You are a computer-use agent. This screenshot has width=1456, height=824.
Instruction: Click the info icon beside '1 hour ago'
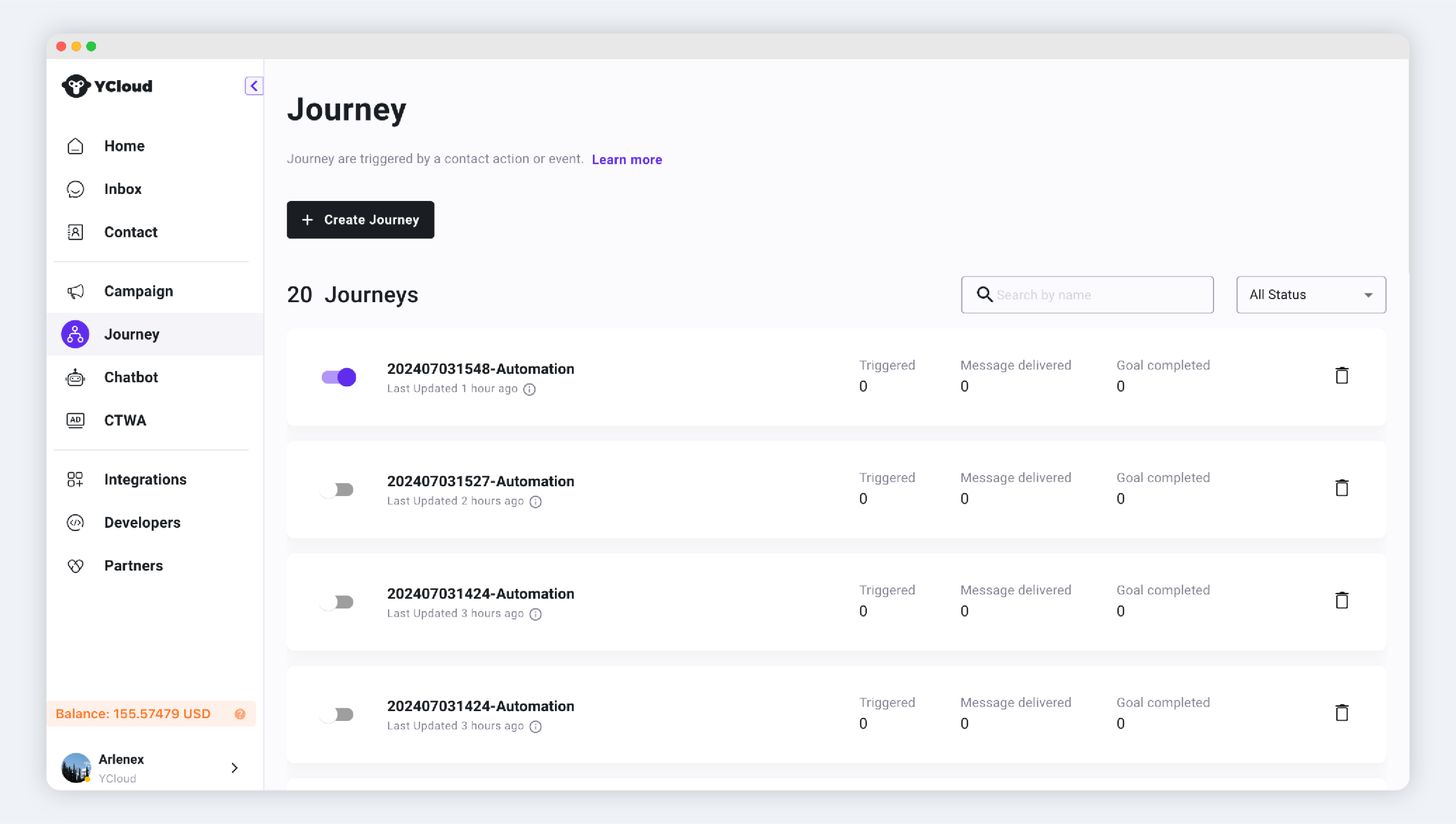(x=529, y=389)
